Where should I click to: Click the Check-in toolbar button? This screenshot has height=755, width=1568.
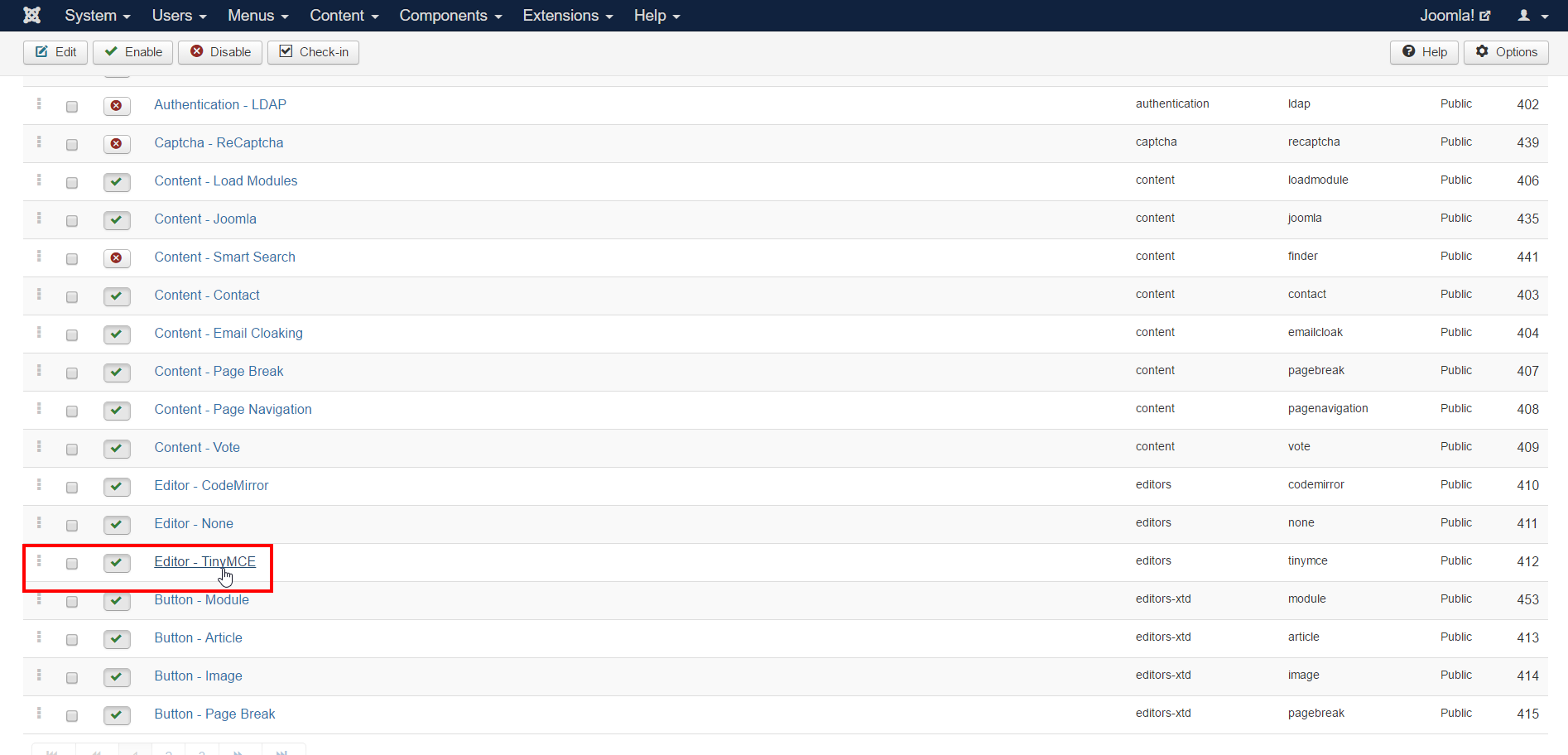313,52
